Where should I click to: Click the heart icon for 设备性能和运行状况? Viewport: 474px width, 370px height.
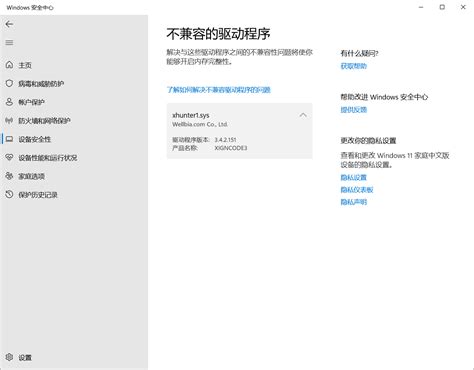coord(9,157)
